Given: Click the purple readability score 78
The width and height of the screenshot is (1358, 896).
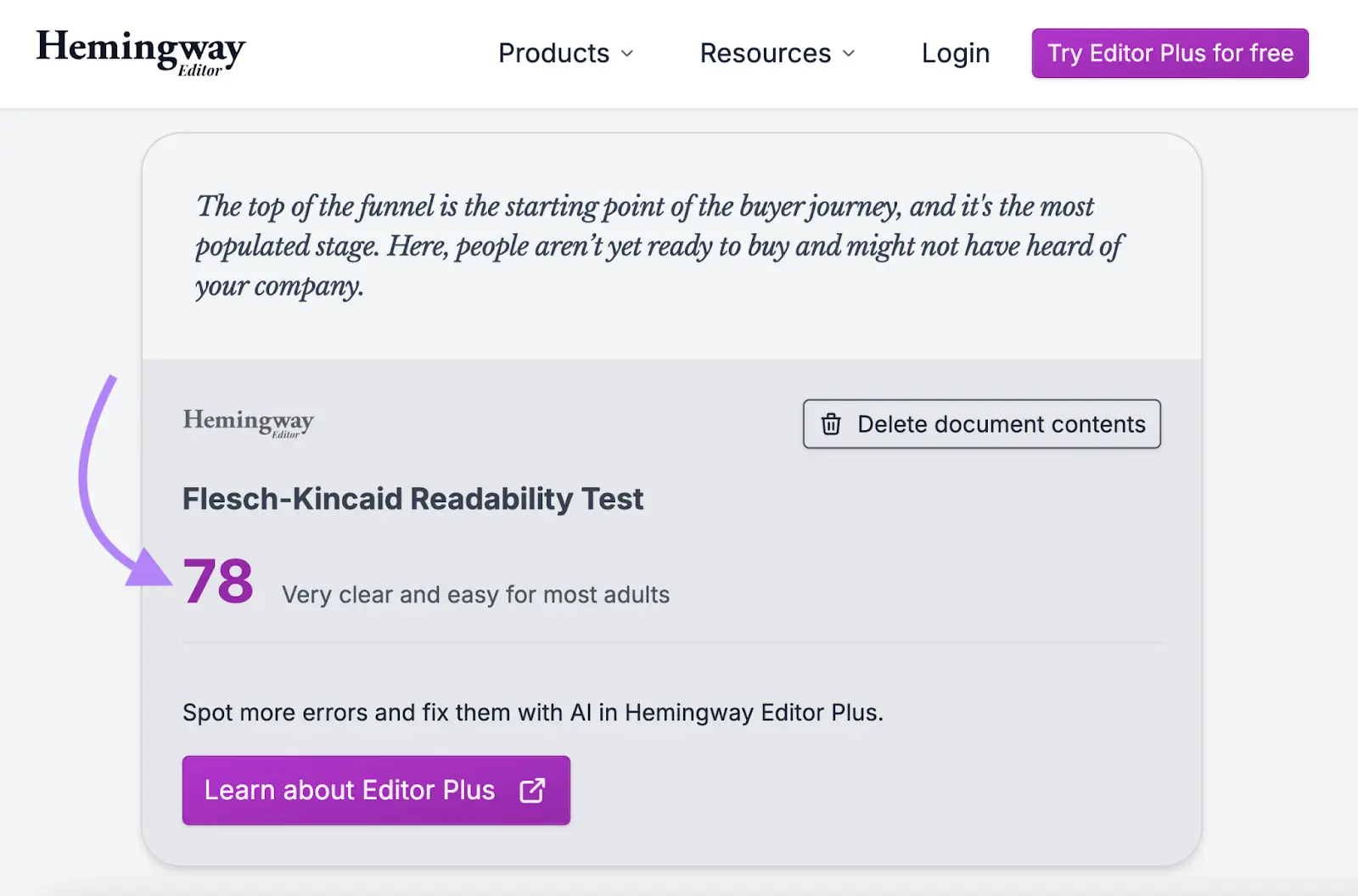Looking at the screenshot, I should 218,581.
